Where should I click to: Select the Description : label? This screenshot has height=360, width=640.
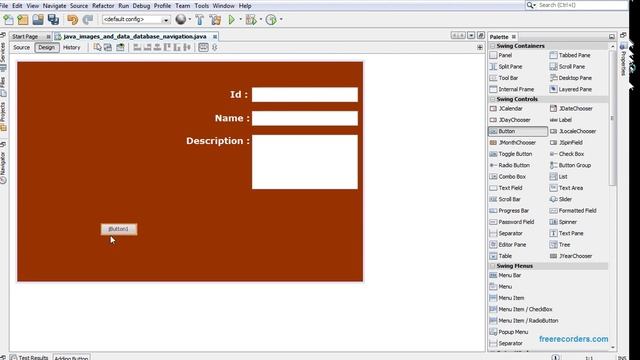click(x=218, y=141)
